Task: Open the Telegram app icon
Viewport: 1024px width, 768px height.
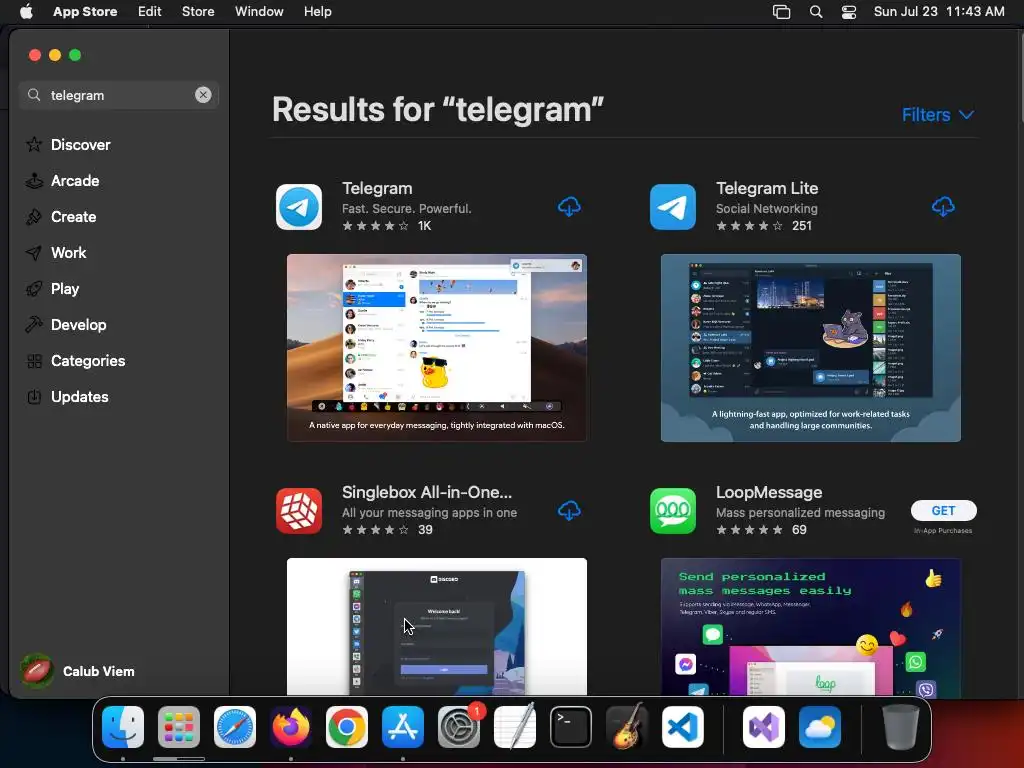Action: [299, 207]
